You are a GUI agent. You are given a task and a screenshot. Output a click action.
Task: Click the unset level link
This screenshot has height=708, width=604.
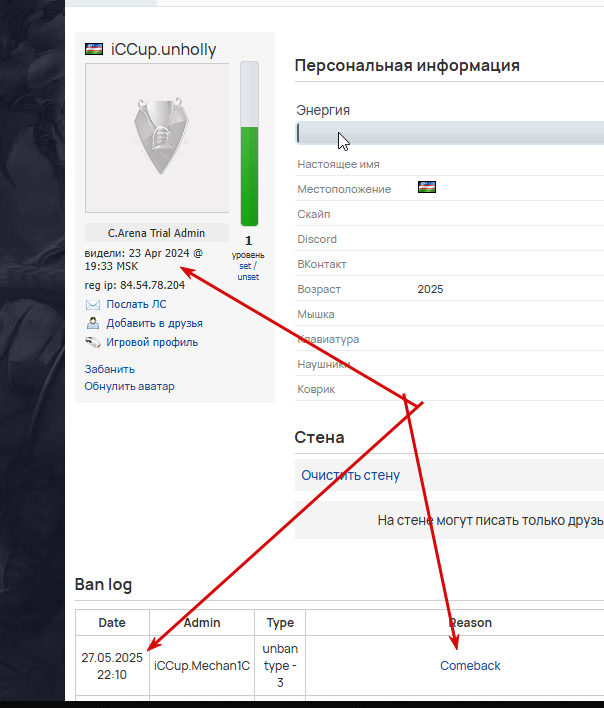[x=248, y=277]
